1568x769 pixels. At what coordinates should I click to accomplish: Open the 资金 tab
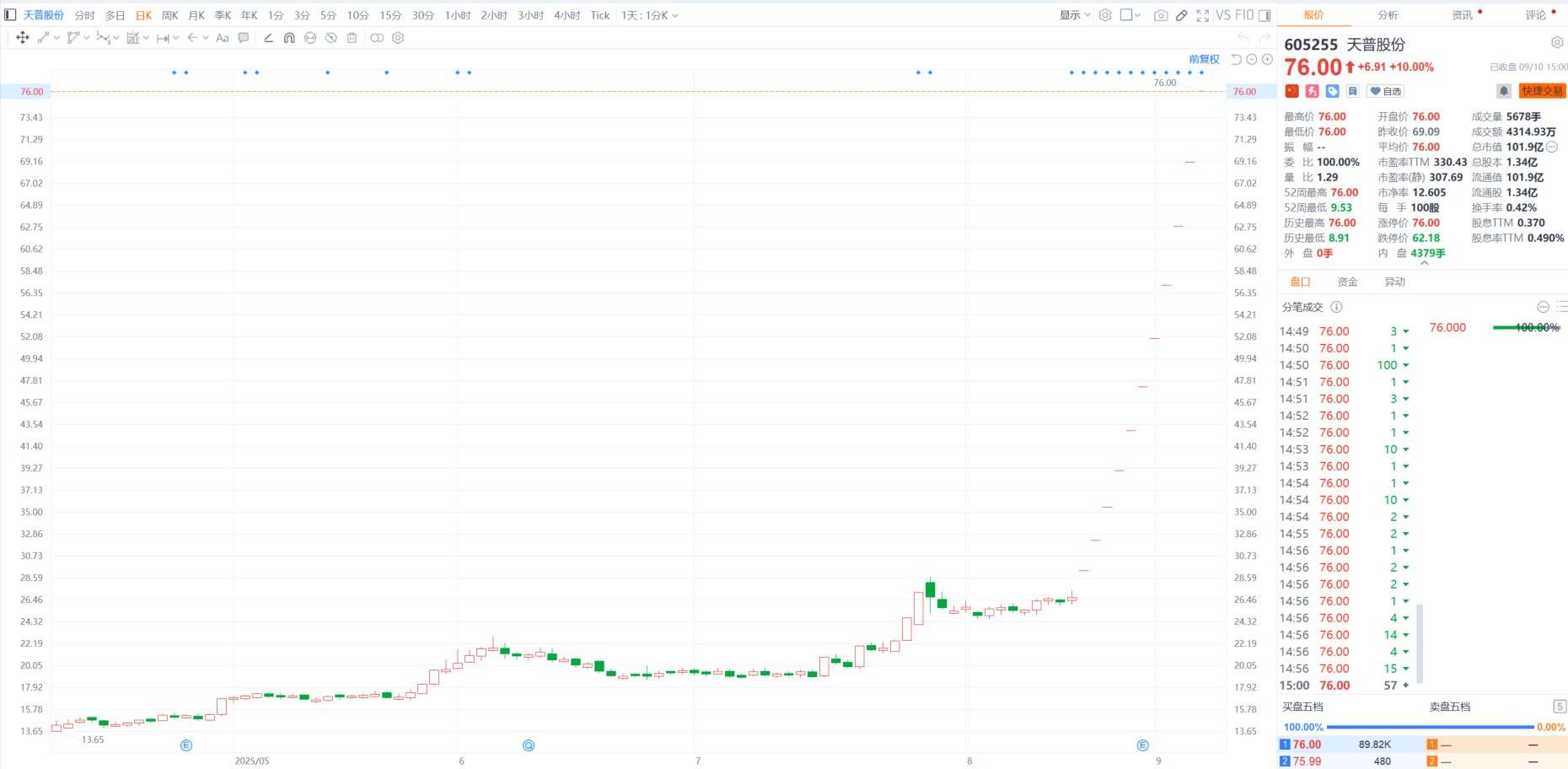(1347, 282)
